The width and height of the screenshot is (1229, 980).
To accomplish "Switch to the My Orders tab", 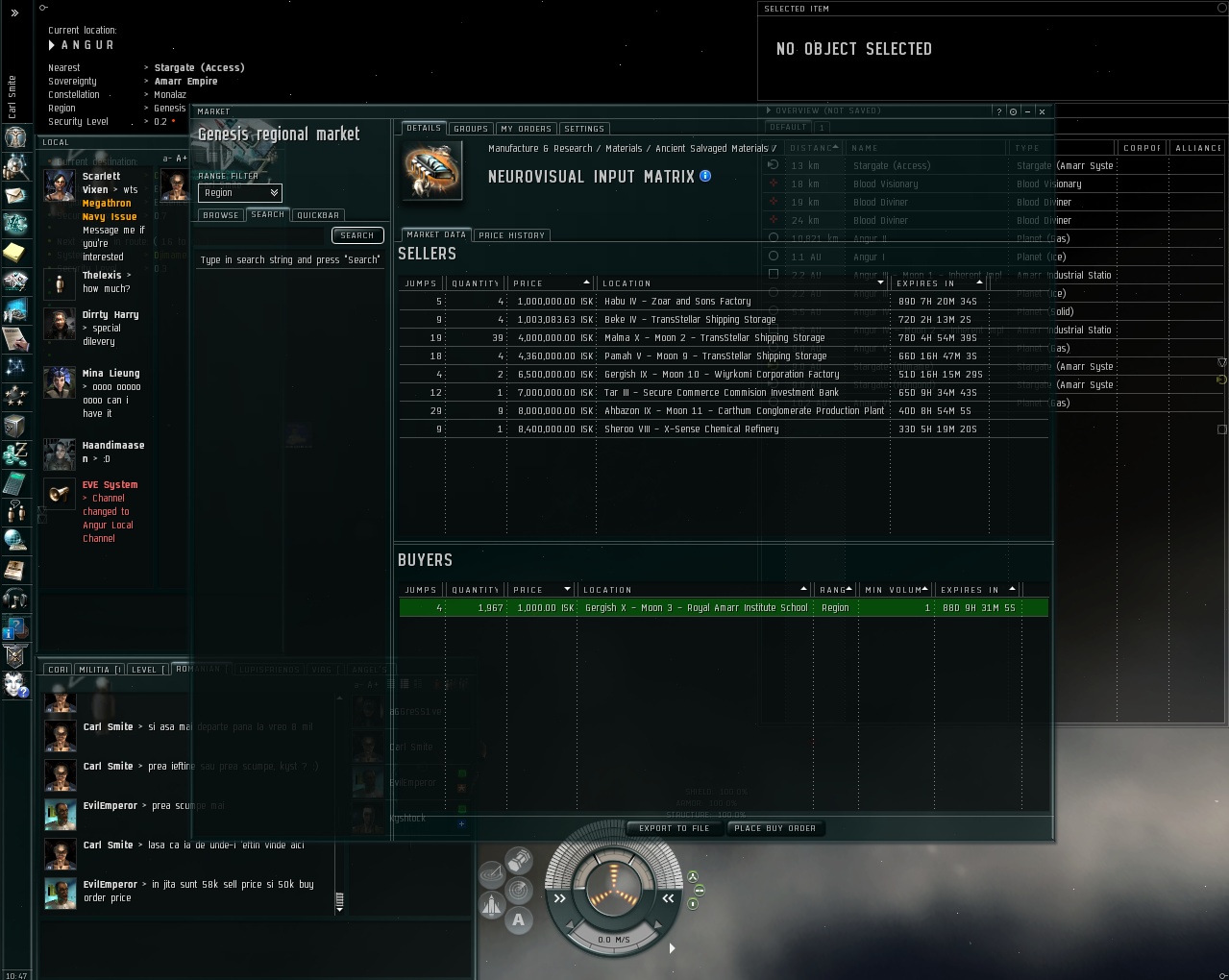I will (x=527, y=129).
